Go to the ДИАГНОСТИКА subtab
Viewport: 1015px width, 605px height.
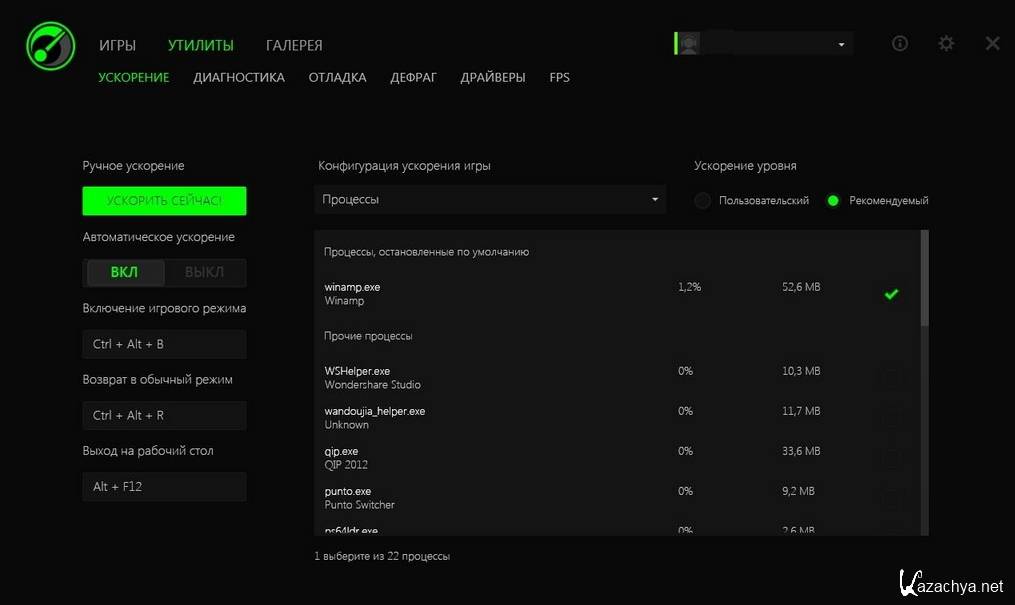tap(239, 78)
